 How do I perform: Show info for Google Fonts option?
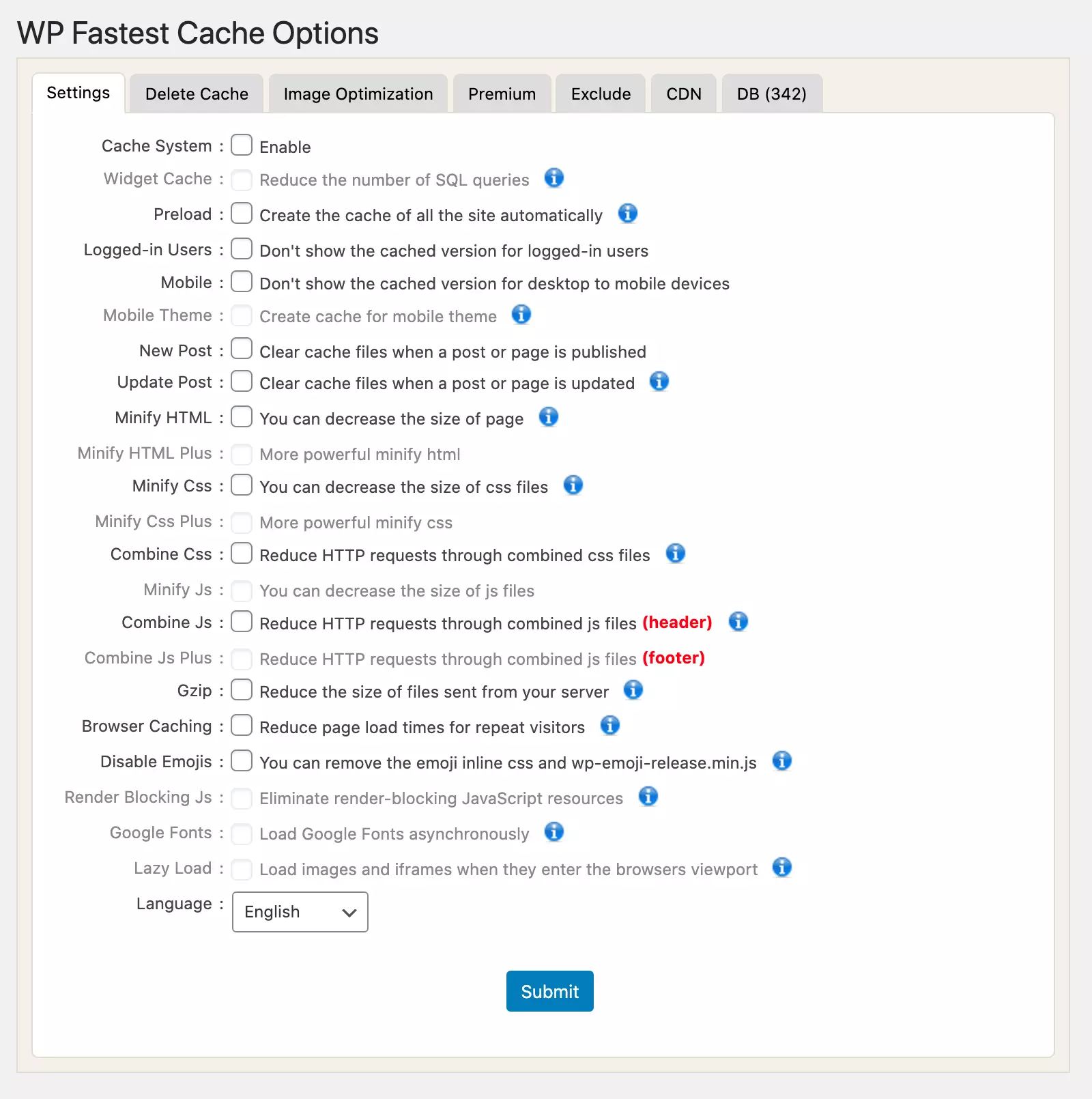point(554,832)
